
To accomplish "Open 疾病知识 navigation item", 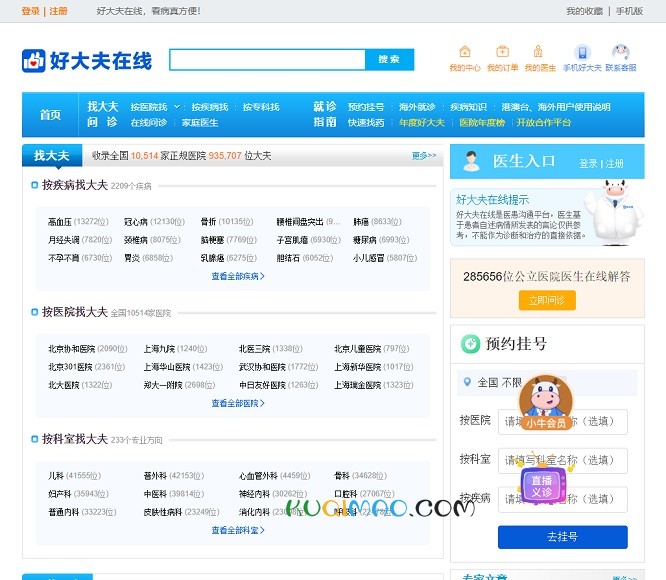I will [468, 107].
